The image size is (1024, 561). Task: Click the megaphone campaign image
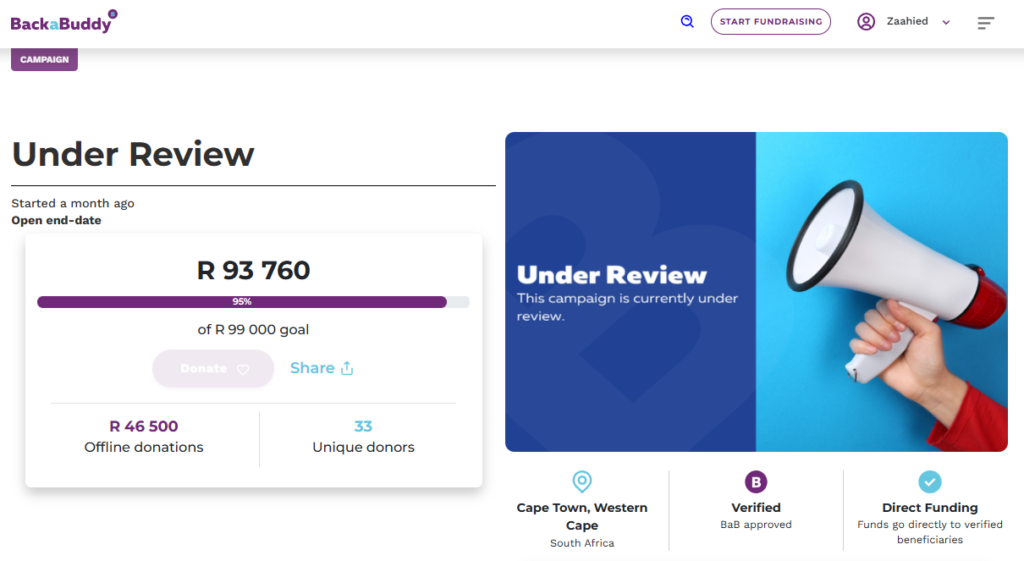(881, 291)
